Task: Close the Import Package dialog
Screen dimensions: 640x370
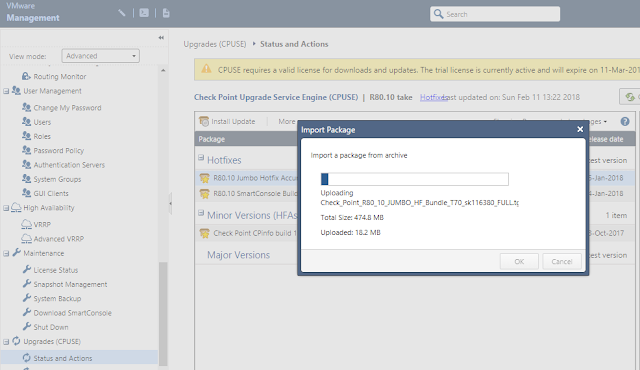Action: [x=580, y=129]
